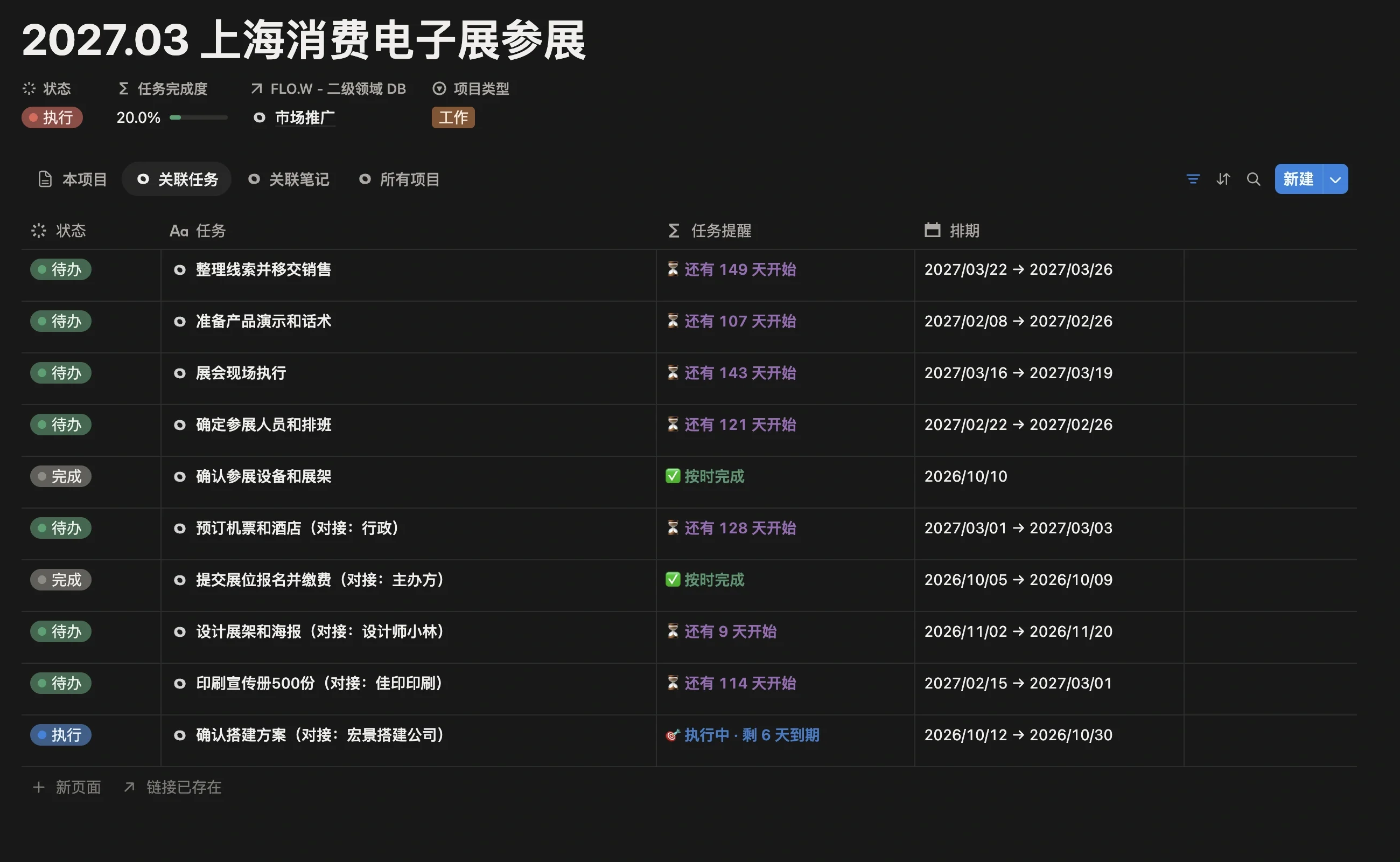Click the page icon of 确认参展设备和展架

[x=179, y=477]
